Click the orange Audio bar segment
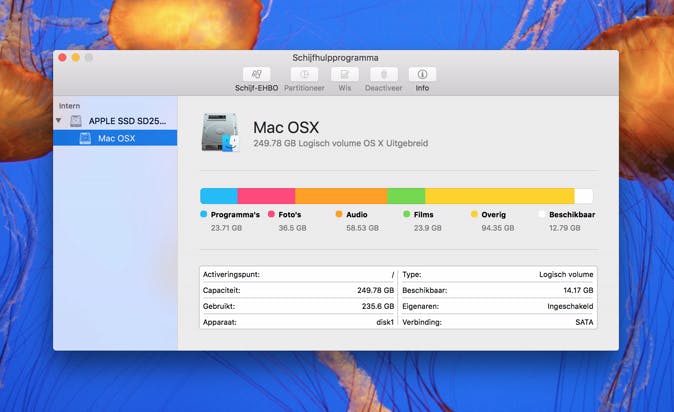 point(341,196)
